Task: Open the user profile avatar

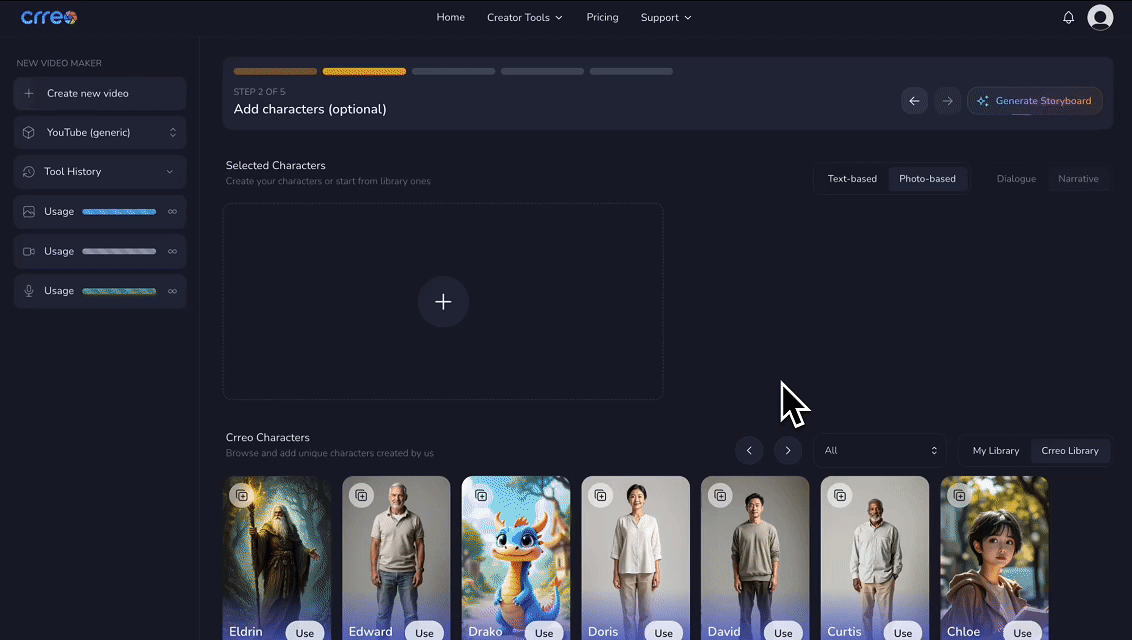Action: click(x=1100, y=18)
